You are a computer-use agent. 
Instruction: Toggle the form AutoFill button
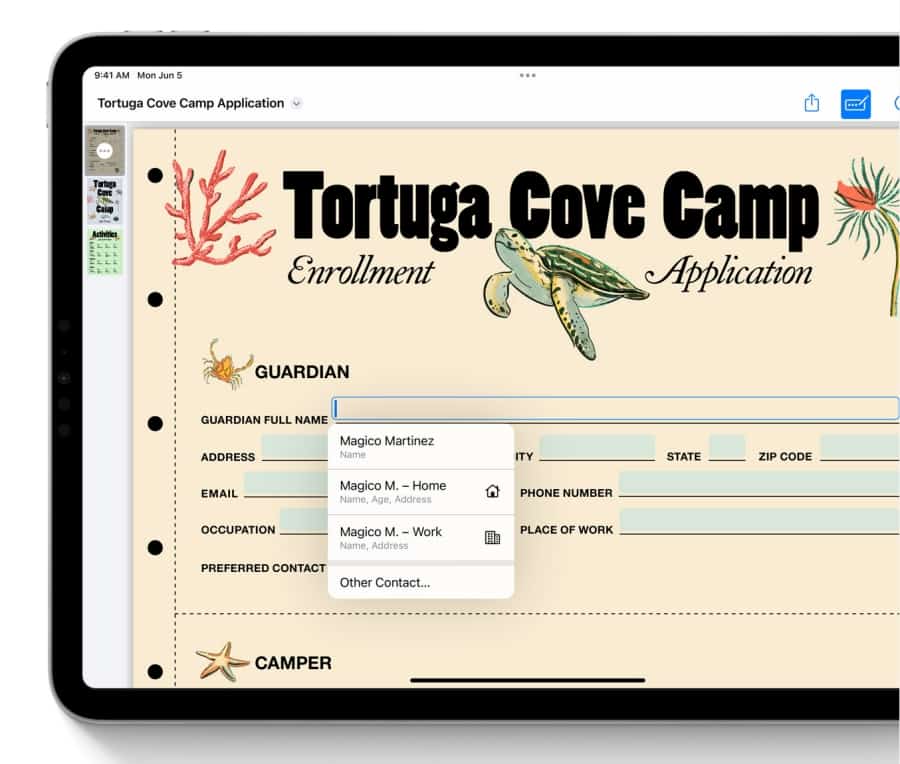coord(855,104)
